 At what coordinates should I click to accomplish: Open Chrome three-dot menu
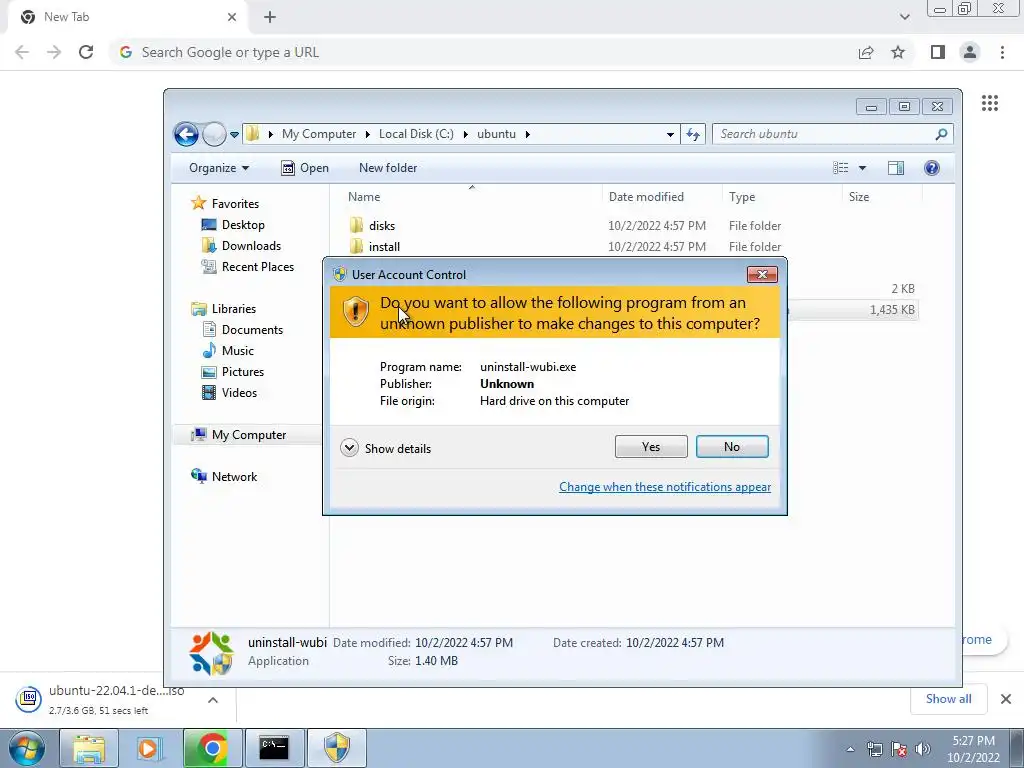click(x=1002, y=52)
